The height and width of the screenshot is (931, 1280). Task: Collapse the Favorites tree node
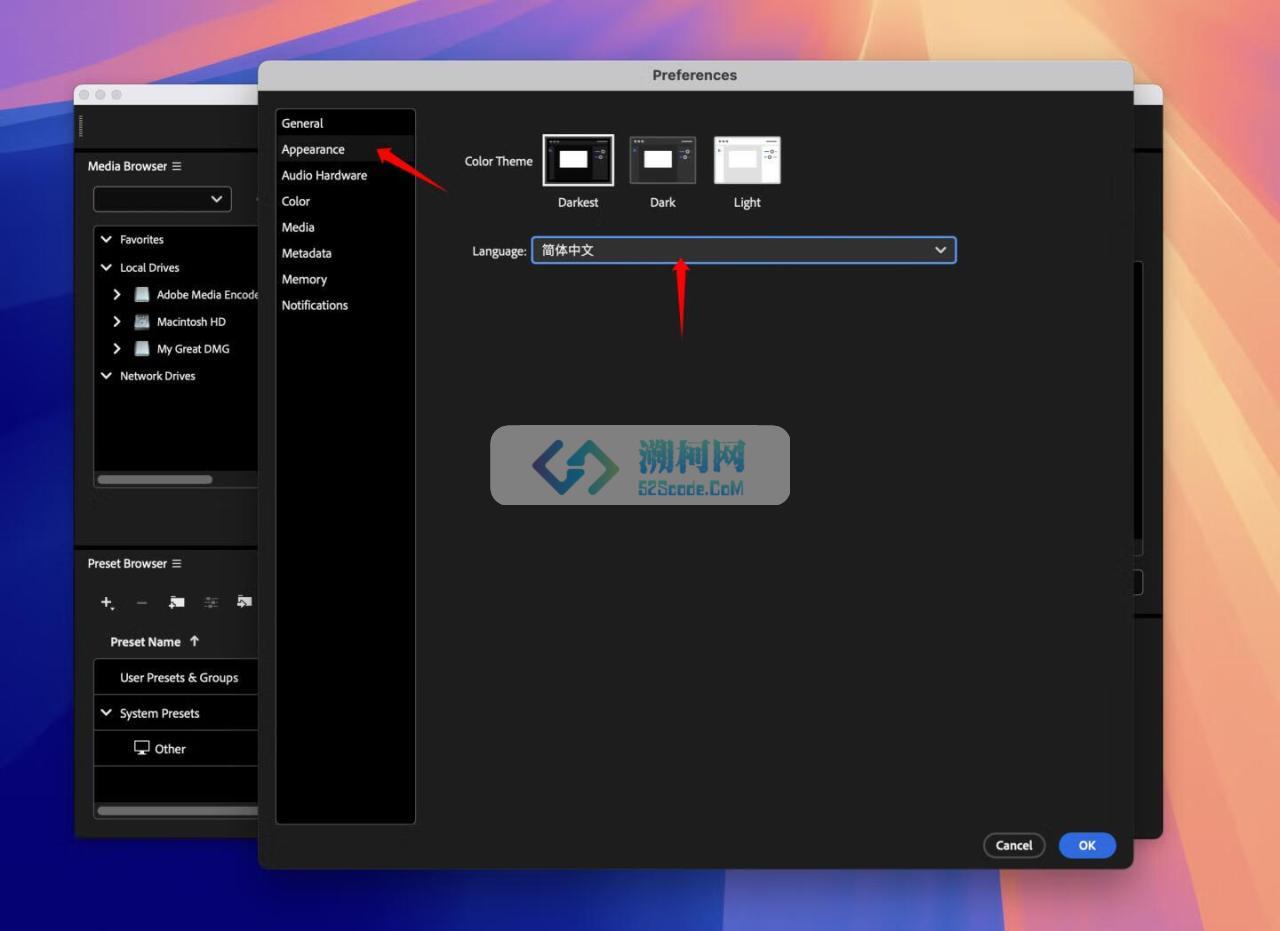click(106, 239)
